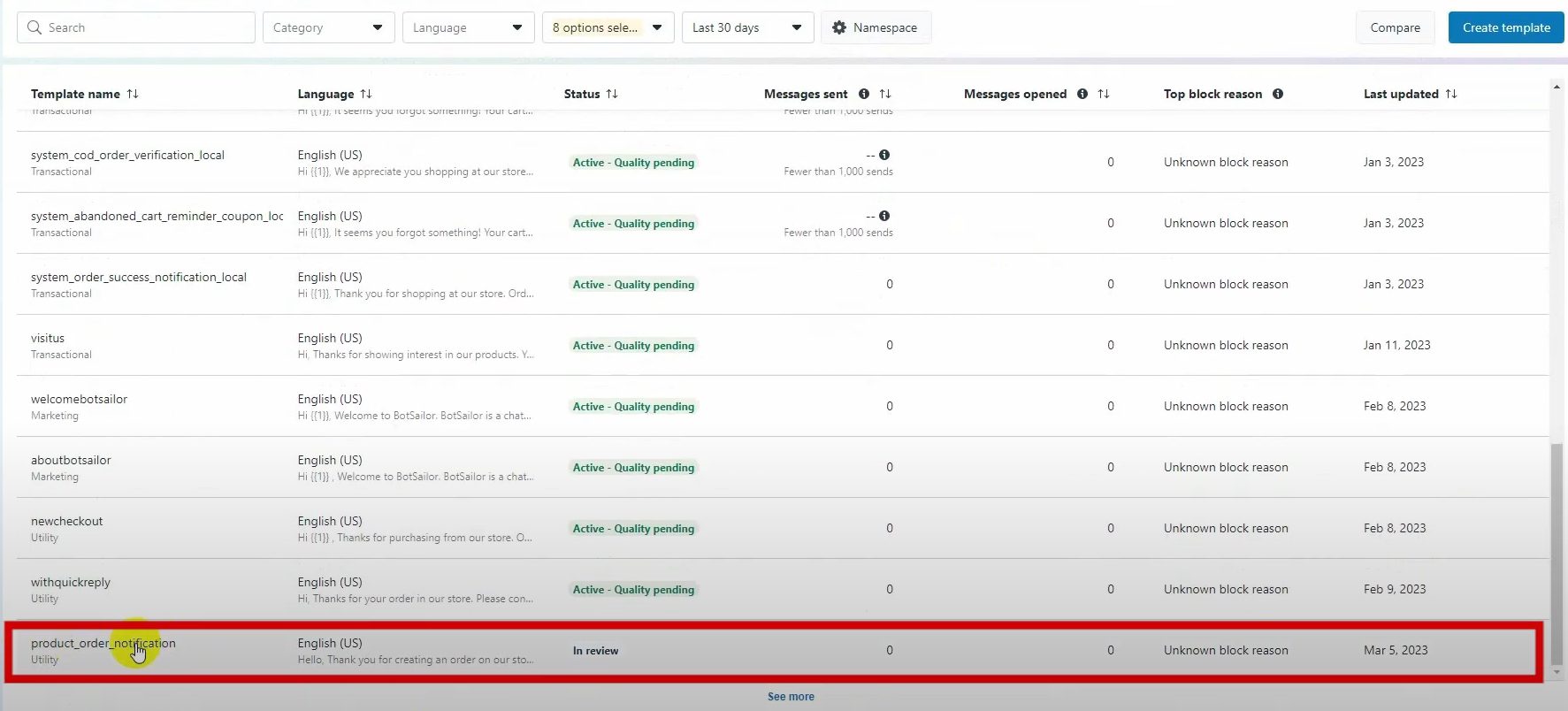
Task: Click Messages sent info icon
Action: (864, 94)
